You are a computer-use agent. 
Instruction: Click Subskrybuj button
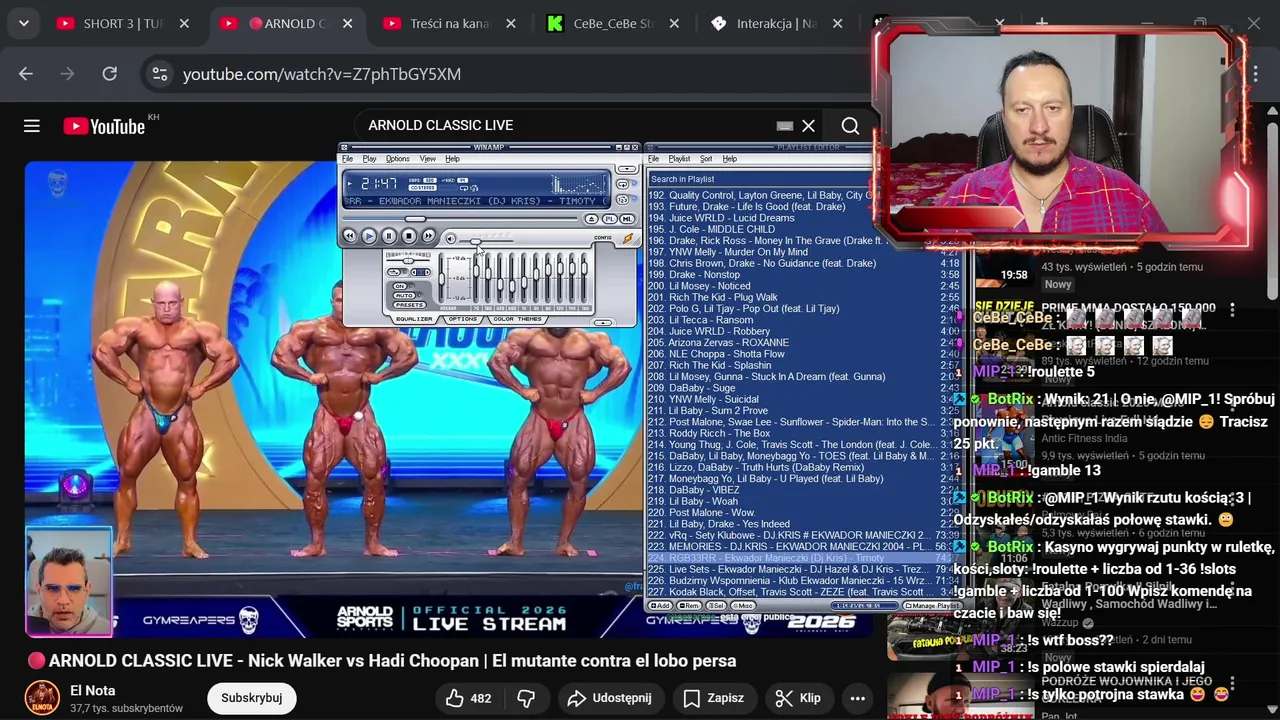pos(252,698)
